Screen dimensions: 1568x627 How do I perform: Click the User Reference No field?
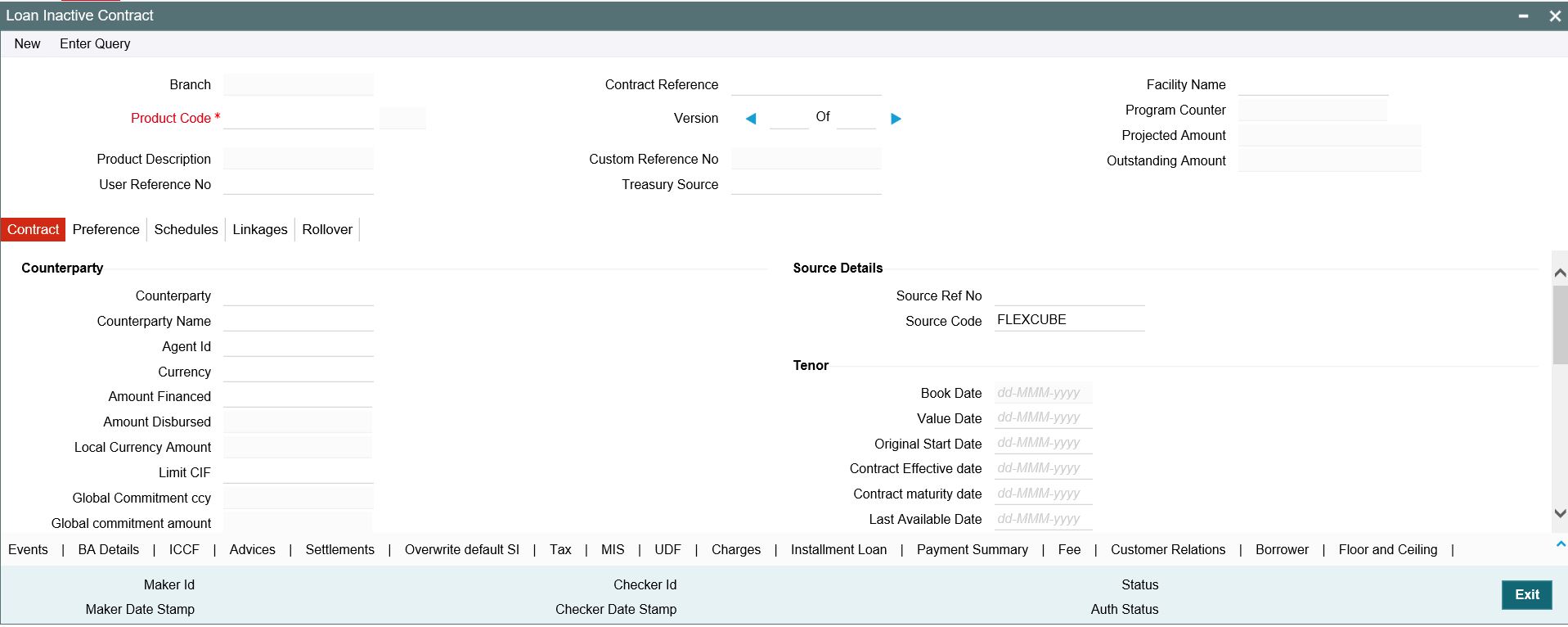pyautogui.click(x=299, y=184)
